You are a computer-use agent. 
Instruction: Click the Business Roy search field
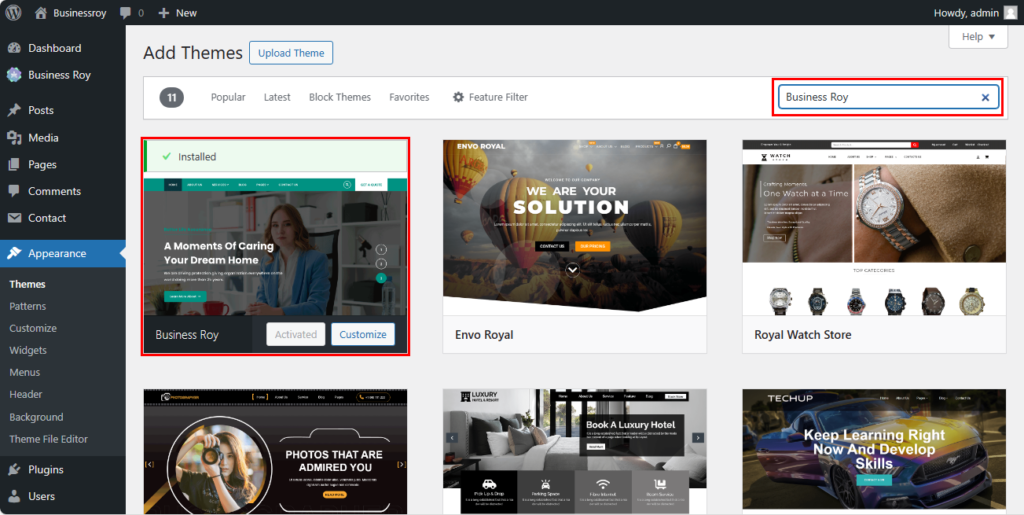pos(875,97)
